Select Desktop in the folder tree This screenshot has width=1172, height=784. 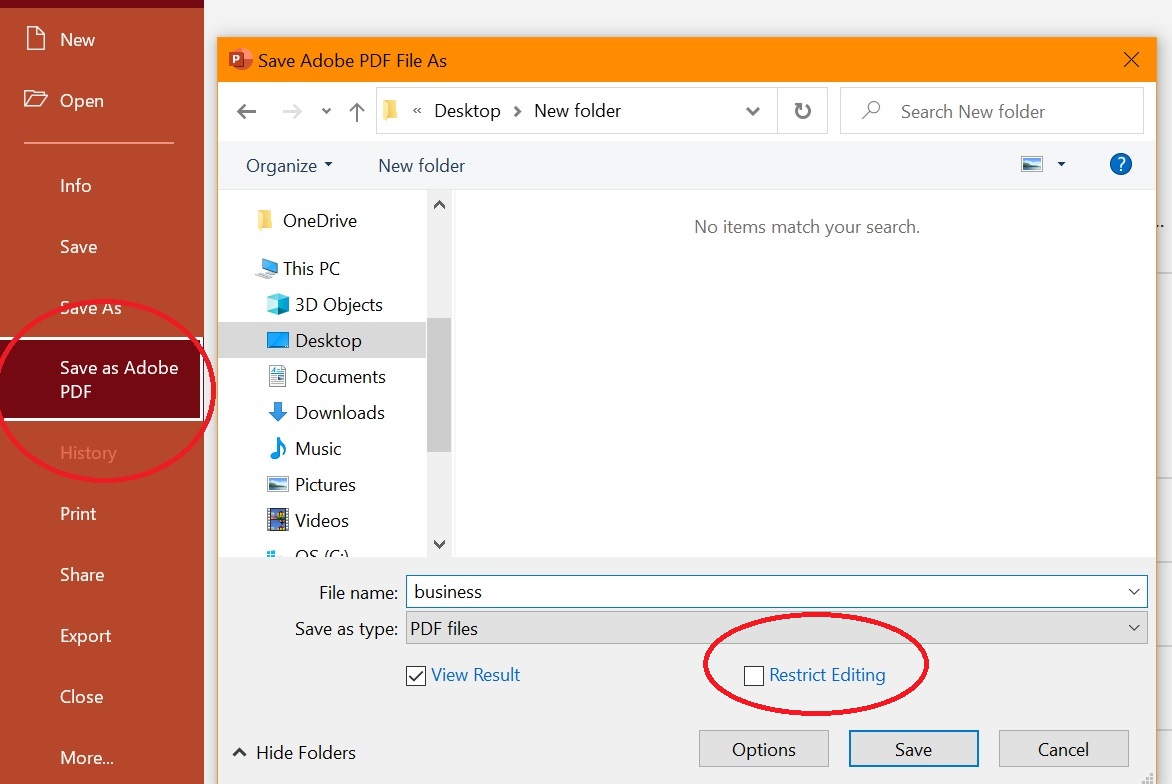click(322, 340)
